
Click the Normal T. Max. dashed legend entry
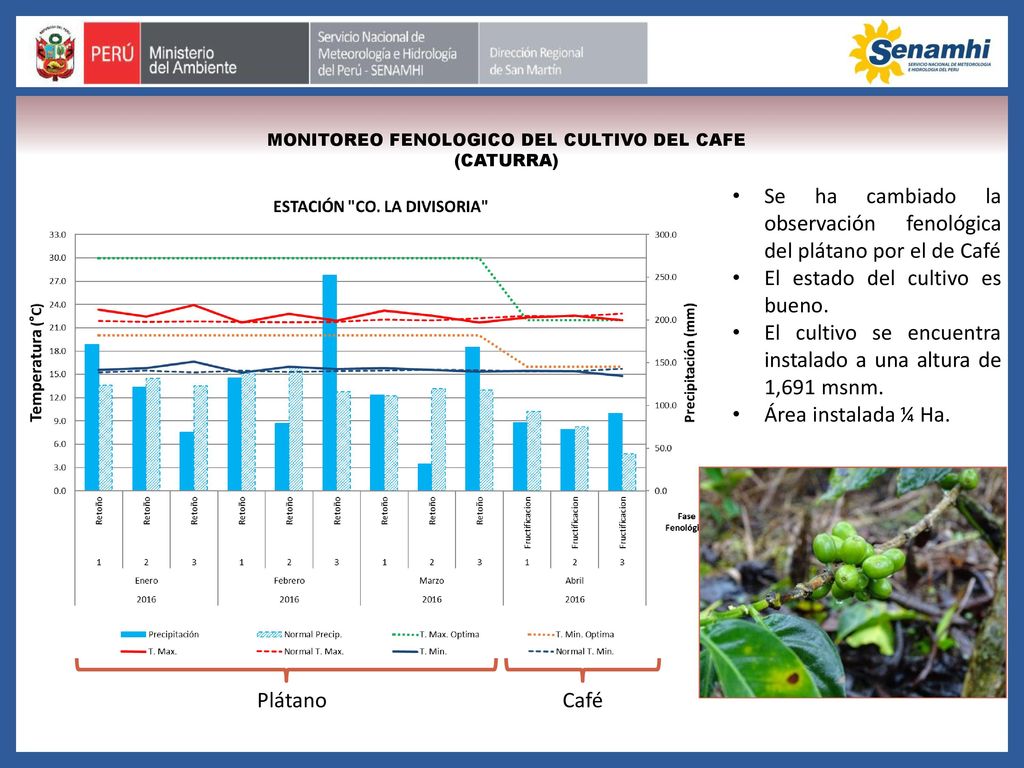(x=300, y=651)
